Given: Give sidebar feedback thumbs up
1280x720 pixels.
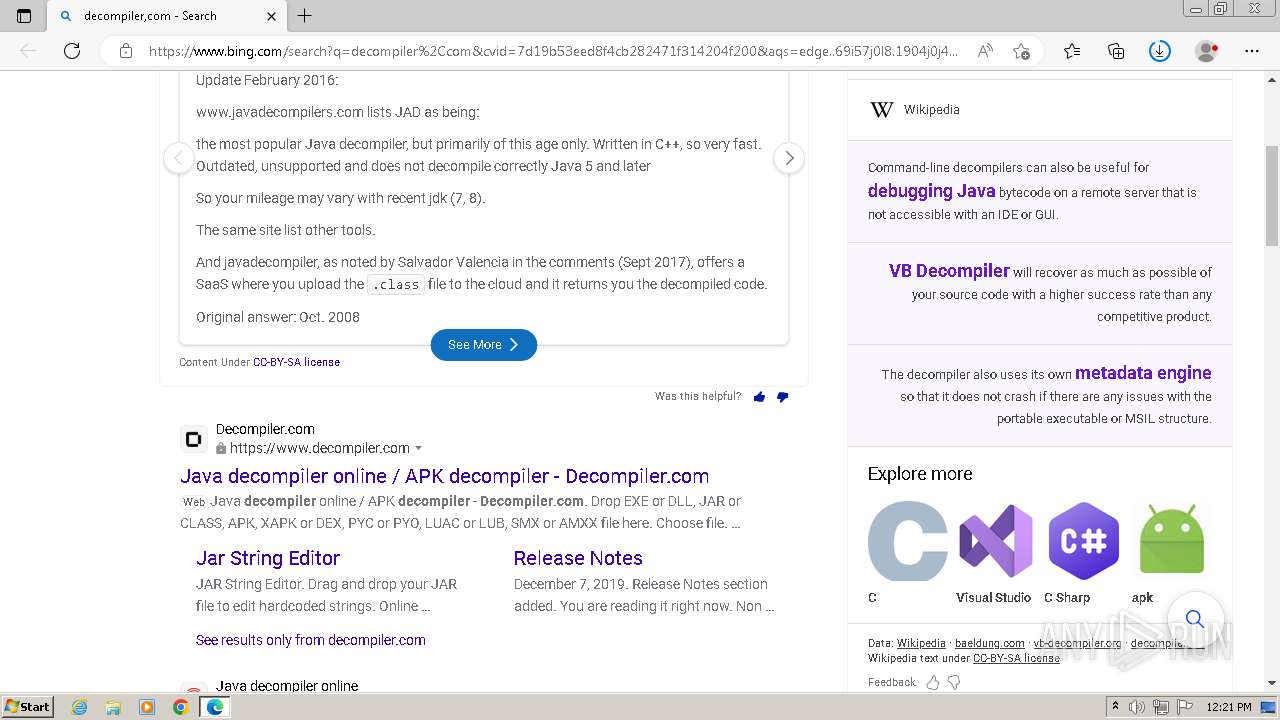Looking at the screenshot, I should tap(932, 682).
